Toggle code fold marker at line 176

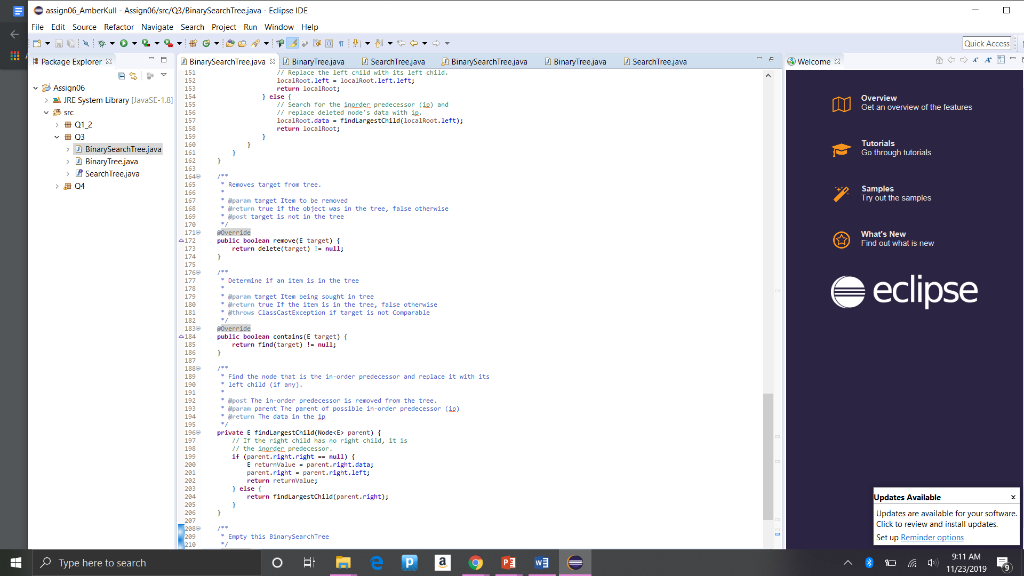tap(199, 272)
